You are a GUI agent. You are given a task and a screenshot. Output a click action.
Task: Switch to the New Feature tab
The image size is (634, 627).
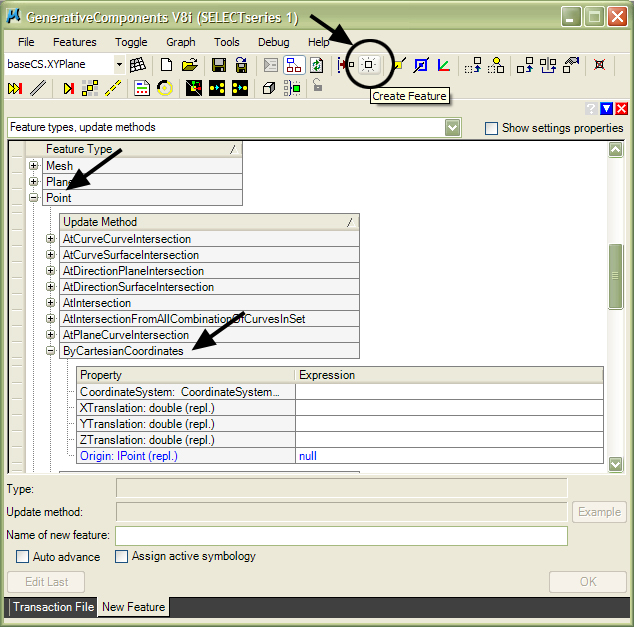[133, 607]
